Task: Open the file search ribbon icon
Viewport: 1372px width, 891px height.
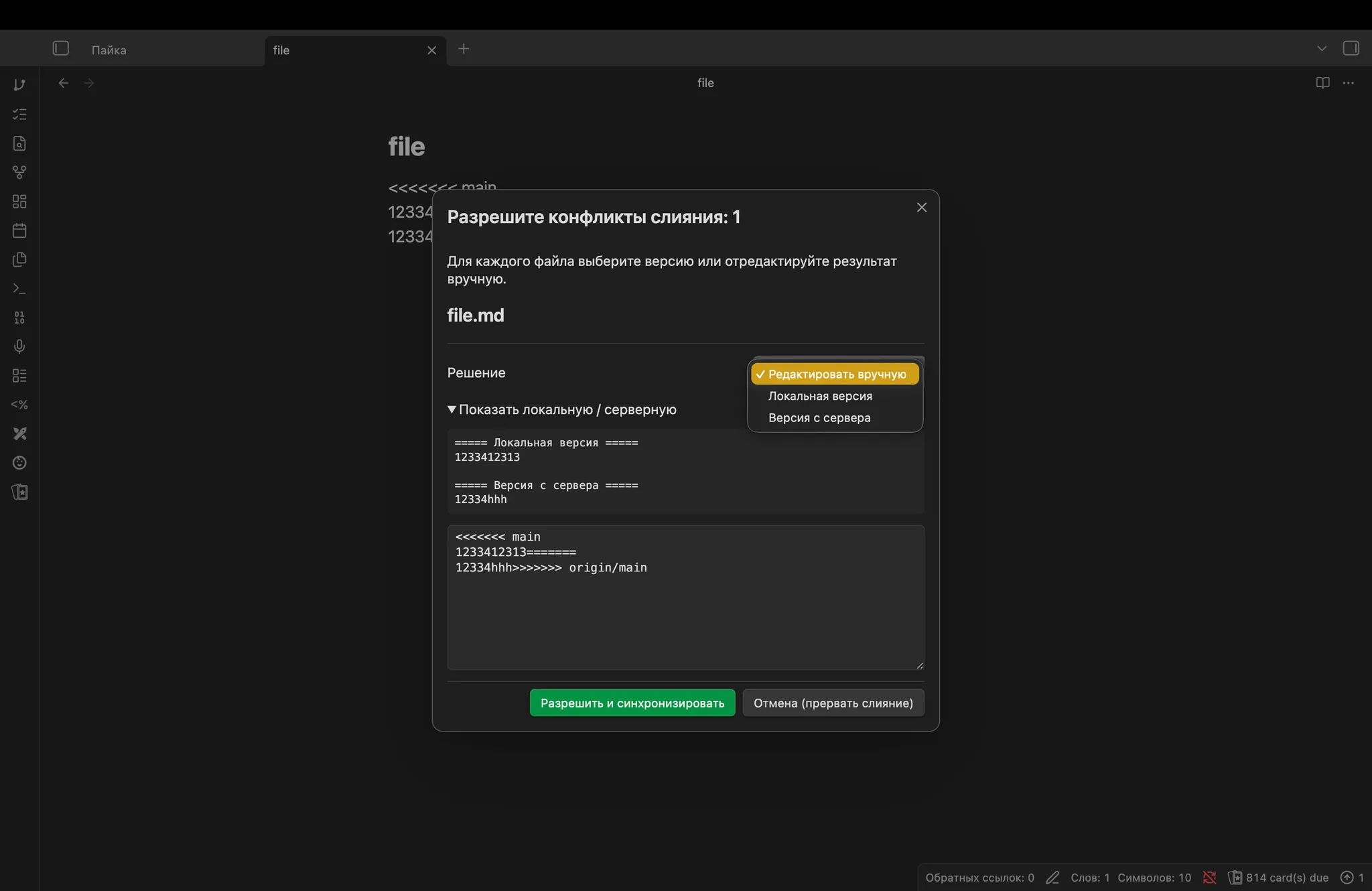Action: pyautogui.click(x=19, y=143)
